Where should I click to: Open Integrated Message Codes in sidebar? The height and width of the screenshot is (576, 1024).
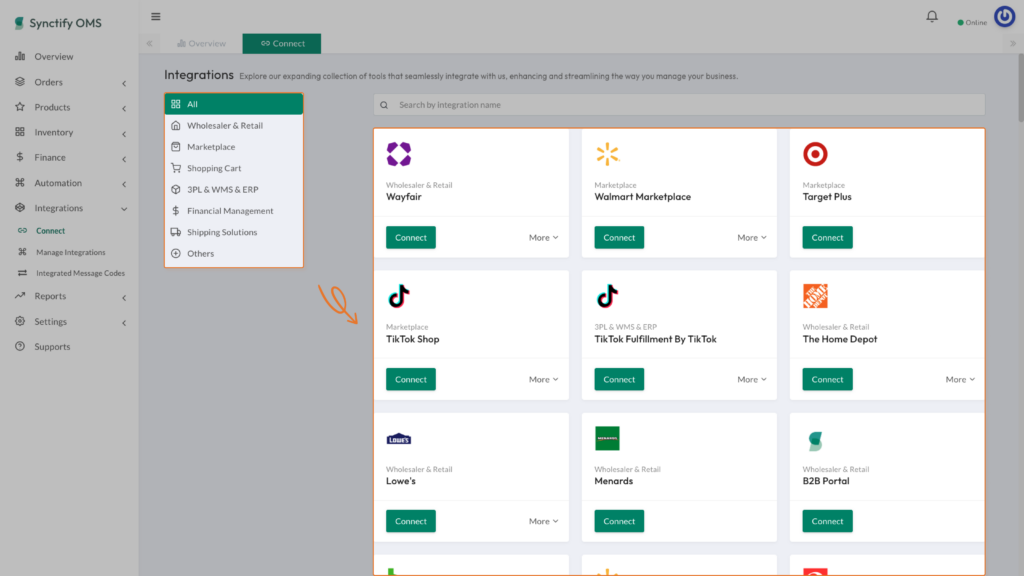tap(80, 273)
